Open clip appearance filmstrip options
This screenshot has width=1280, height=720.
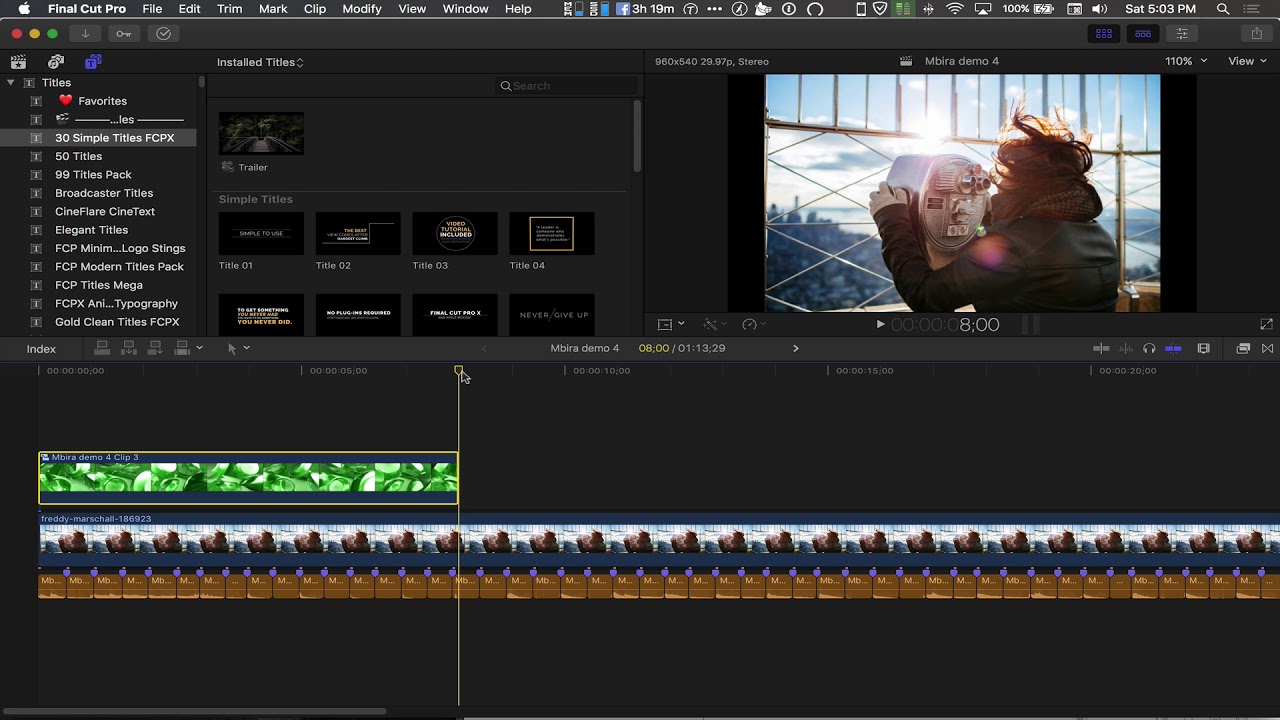[1203, 348]
